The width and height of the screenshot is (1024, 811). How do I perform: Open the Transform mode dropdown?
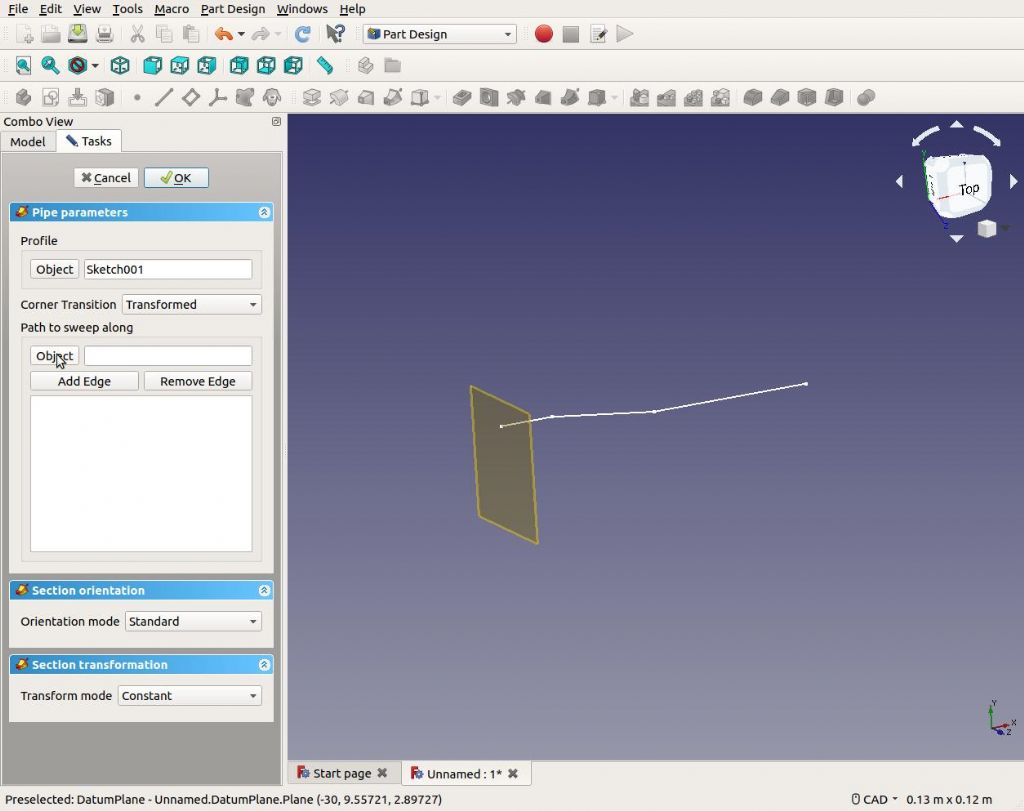[x=190, y=696]
